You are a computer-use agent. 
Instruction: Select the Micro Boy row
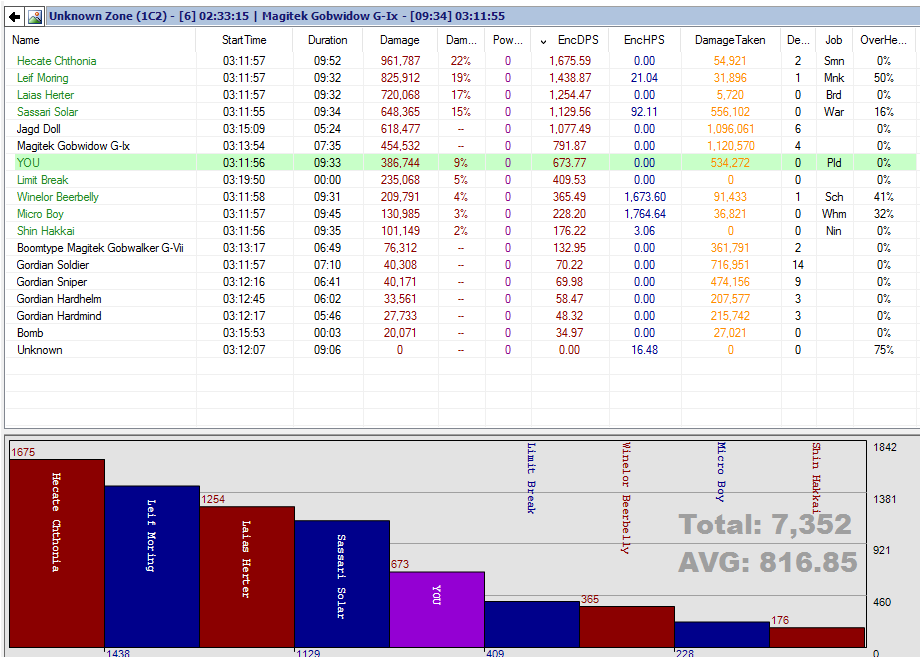click(x=461, y=214)
